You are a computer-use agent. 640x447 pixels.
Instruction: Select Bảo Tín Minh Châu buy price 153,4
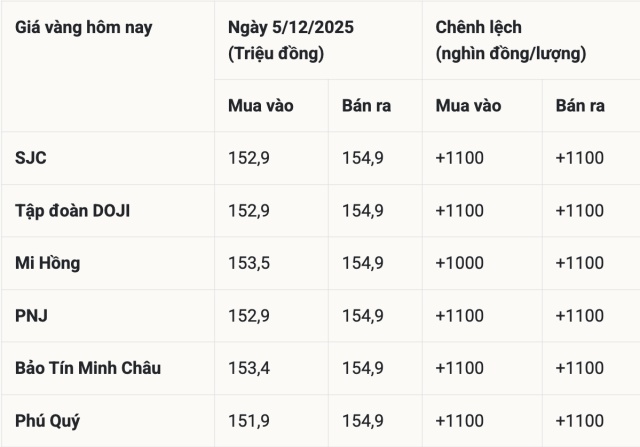[x=249, y=368]
